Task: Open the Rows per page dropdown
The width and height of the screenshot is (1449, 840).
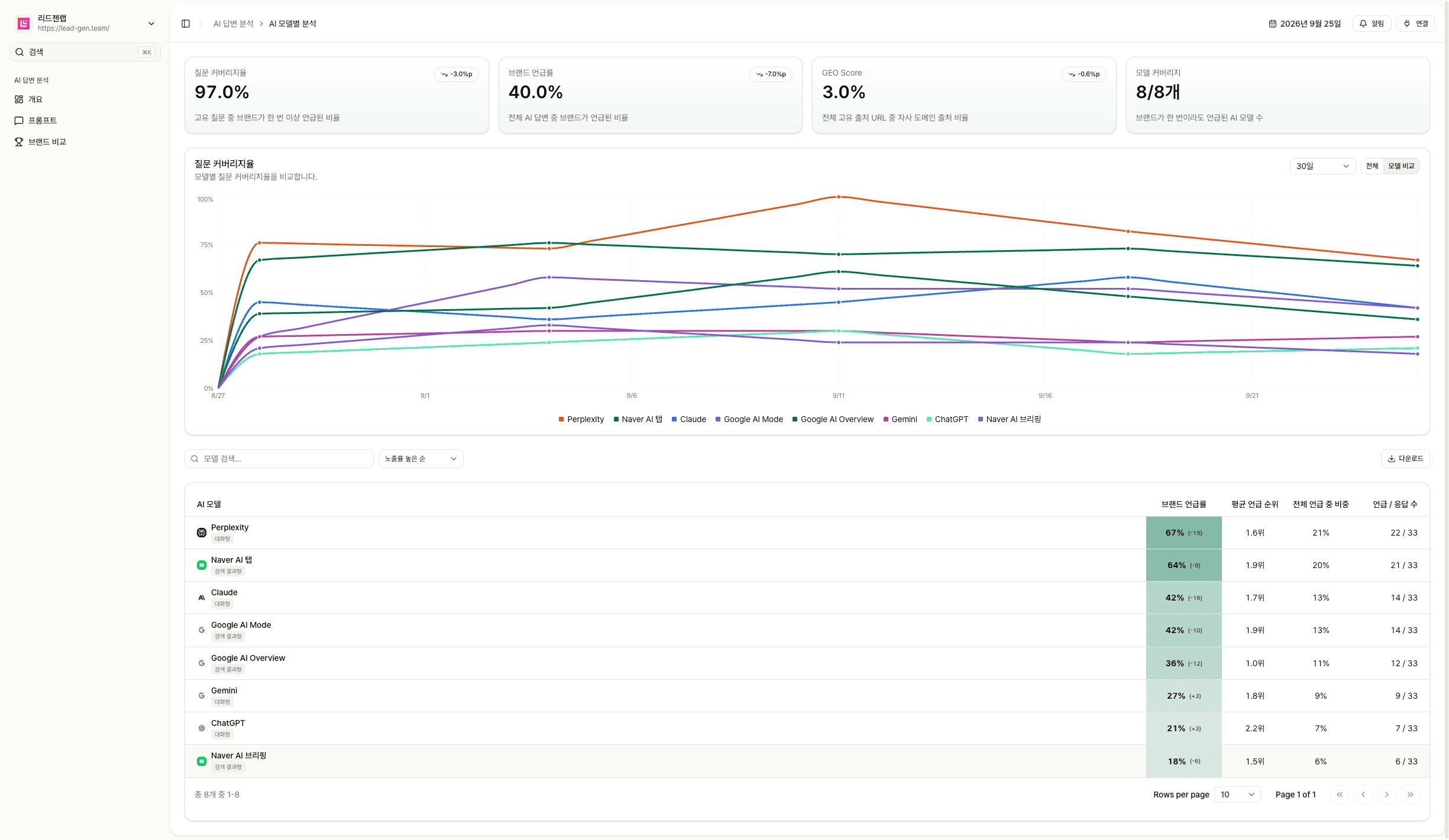Action: coord(1237,794)
